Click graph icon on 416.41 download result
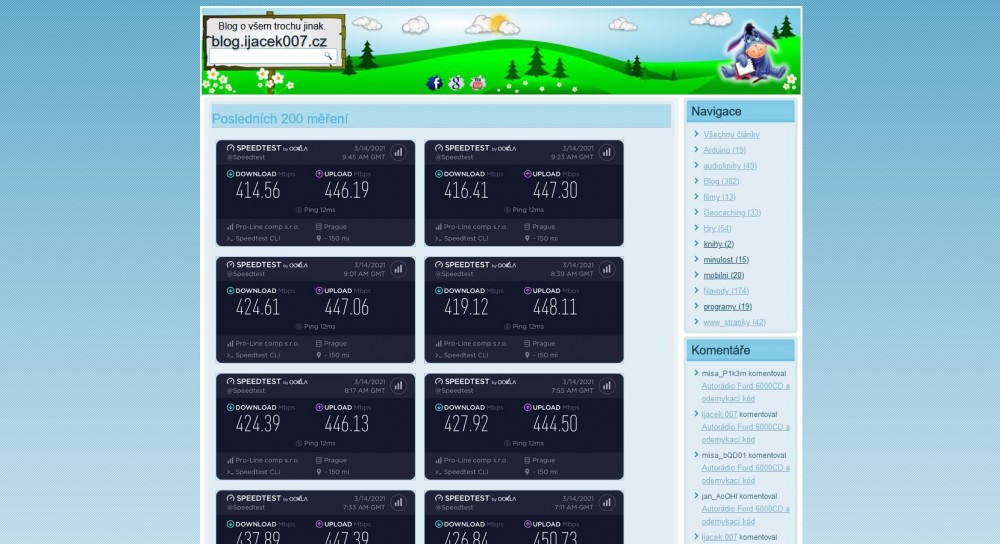The image size is (1000, 544). pyautogui.click(x=607, y=152)
